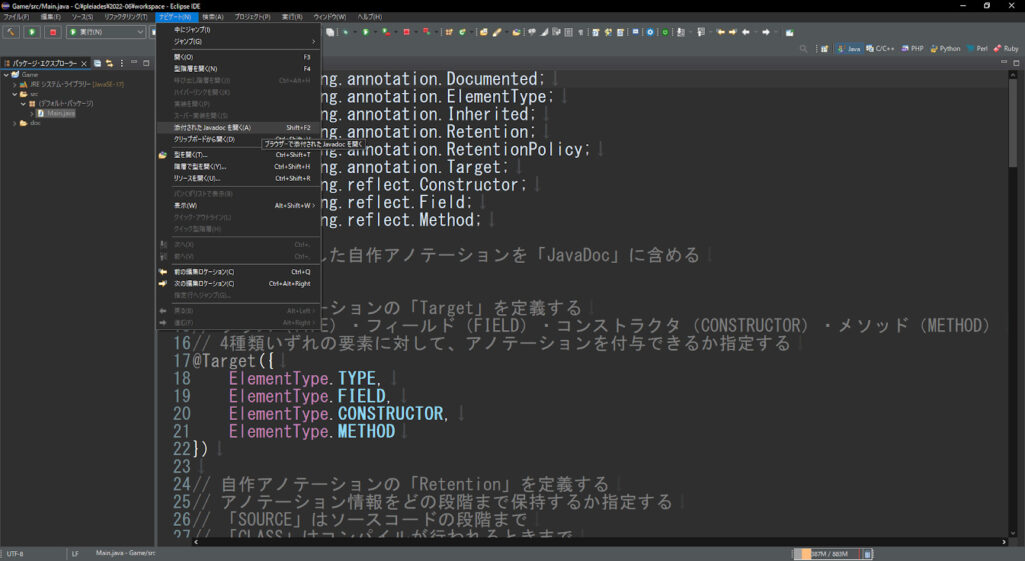Close the Package Explorer tab

pos(84,63)
